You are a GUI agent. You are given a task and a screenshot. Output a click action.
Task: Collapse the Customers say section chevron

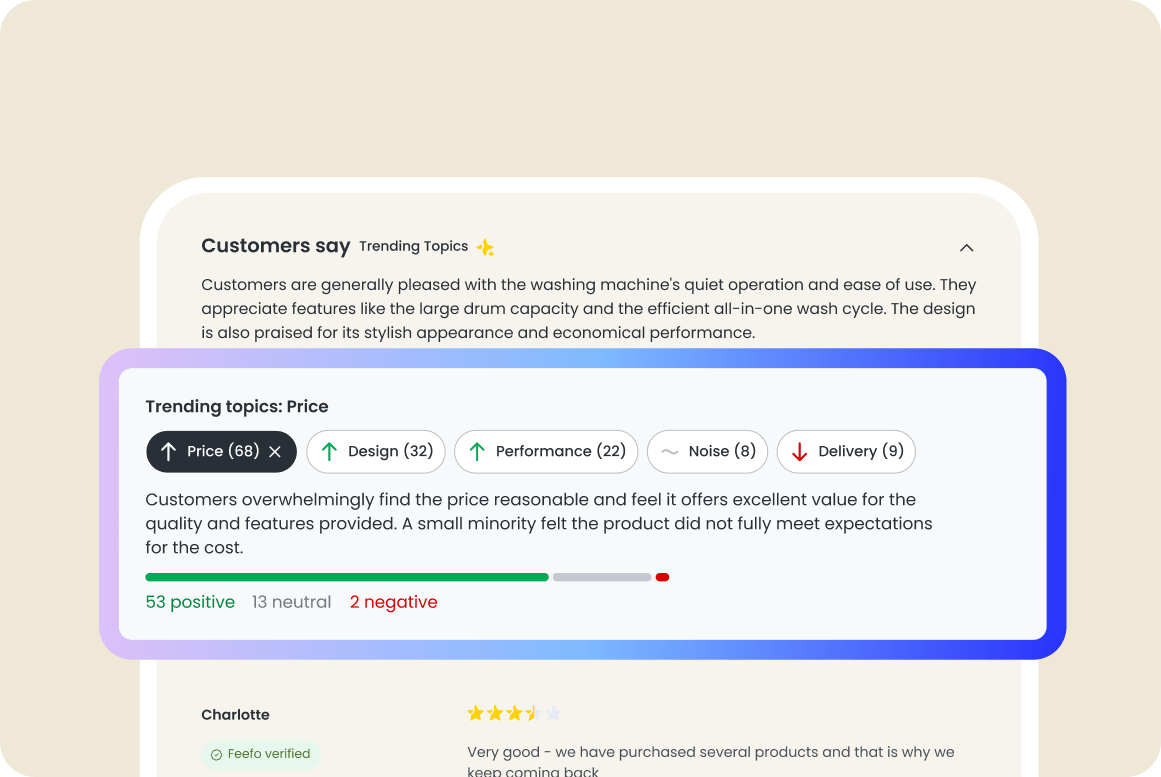(x=966, y=247)
